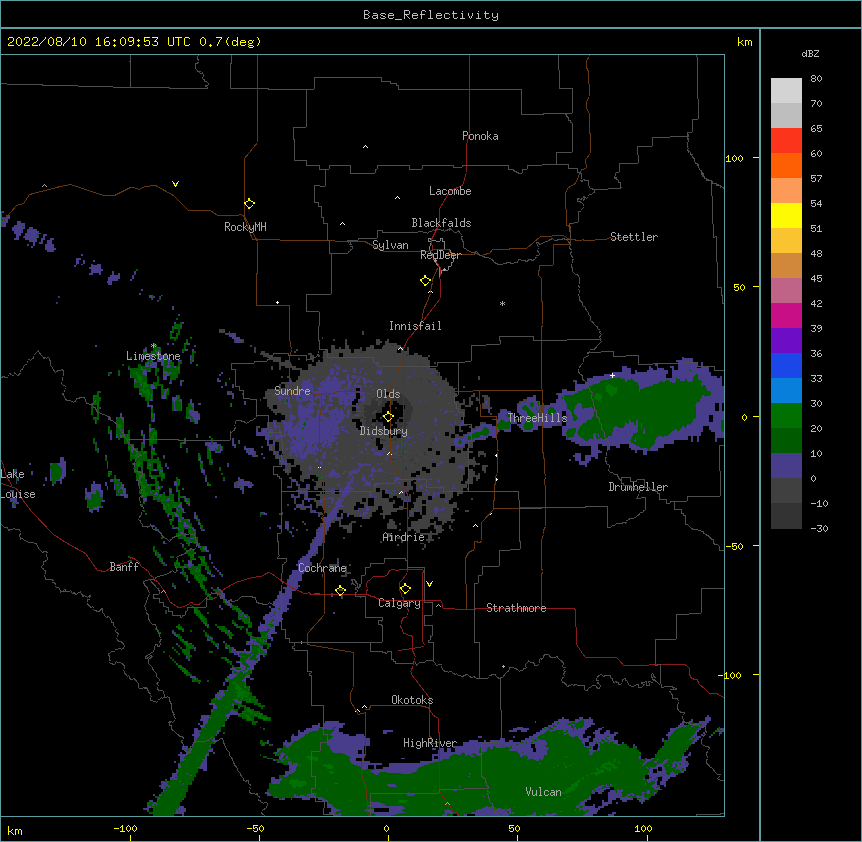The image size is (862, 842).
Task: Select the red legend swatch below 65 dBZ
Action: click(x=786, y=140)
